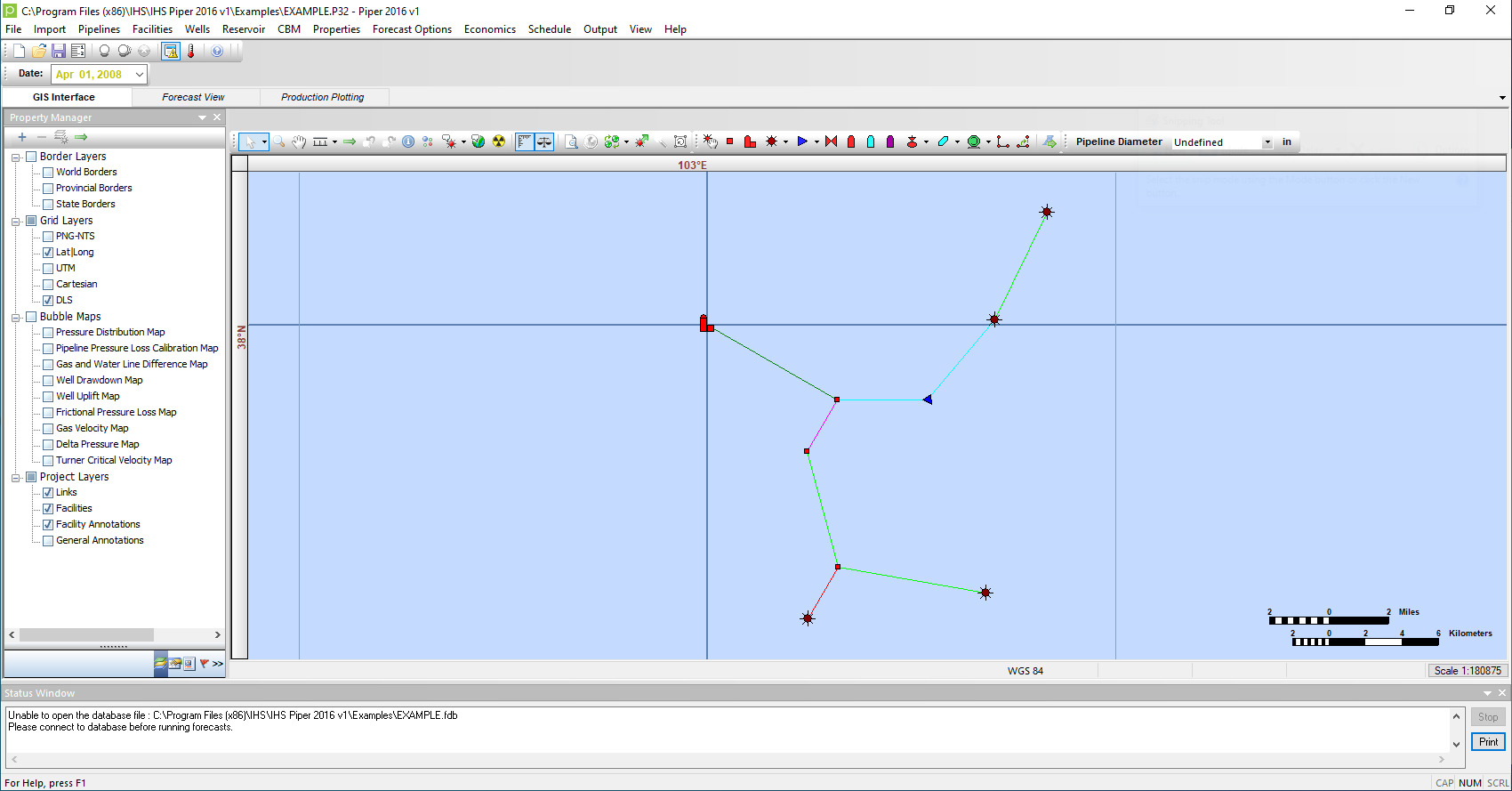The image size is (1512, 791).
Task: Click the blue help question mark icon
Action: (217, 52)
